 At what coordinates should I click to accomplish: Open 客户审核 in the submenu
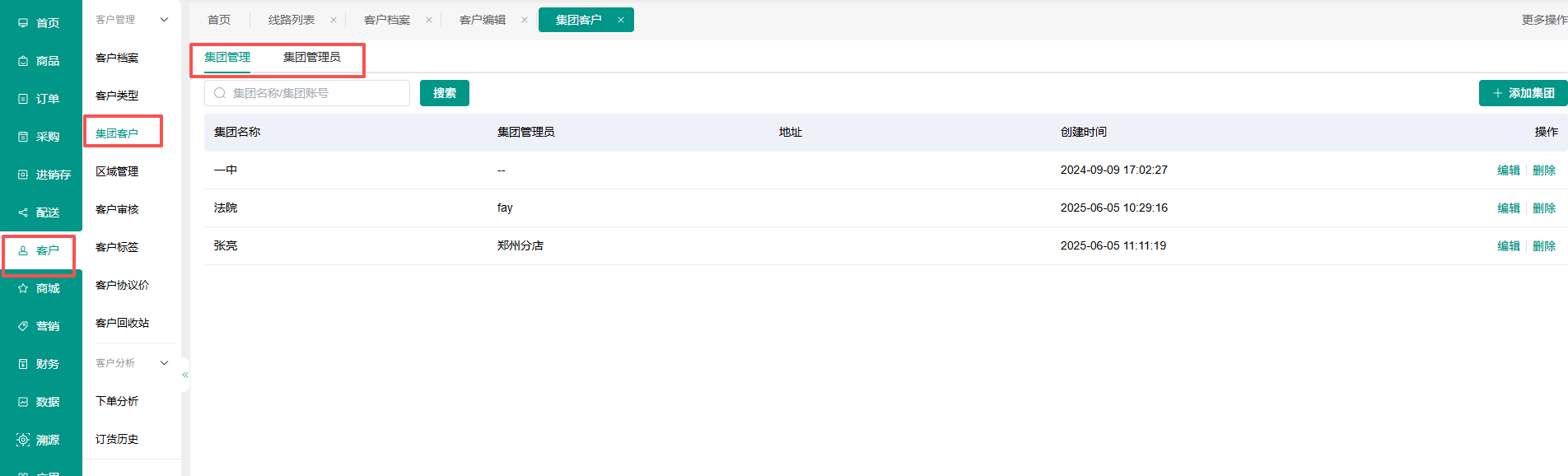pos(117,209)
